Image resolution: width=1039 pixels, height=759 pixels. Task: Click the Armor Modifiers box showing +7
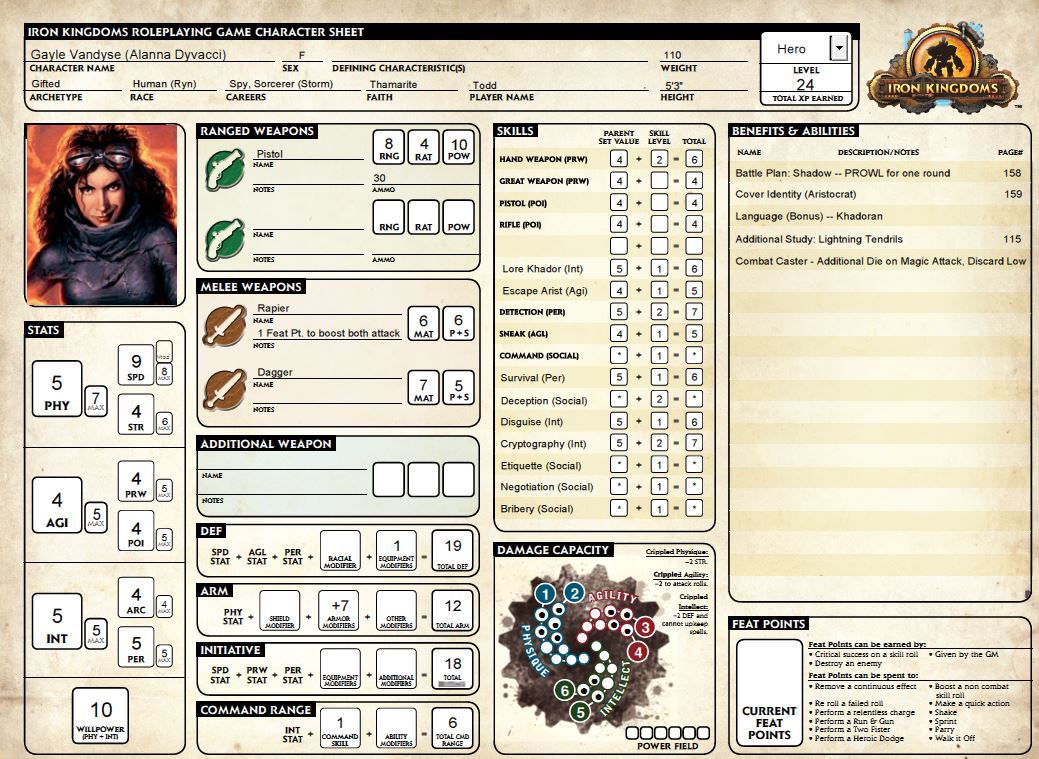pos(339,611)
